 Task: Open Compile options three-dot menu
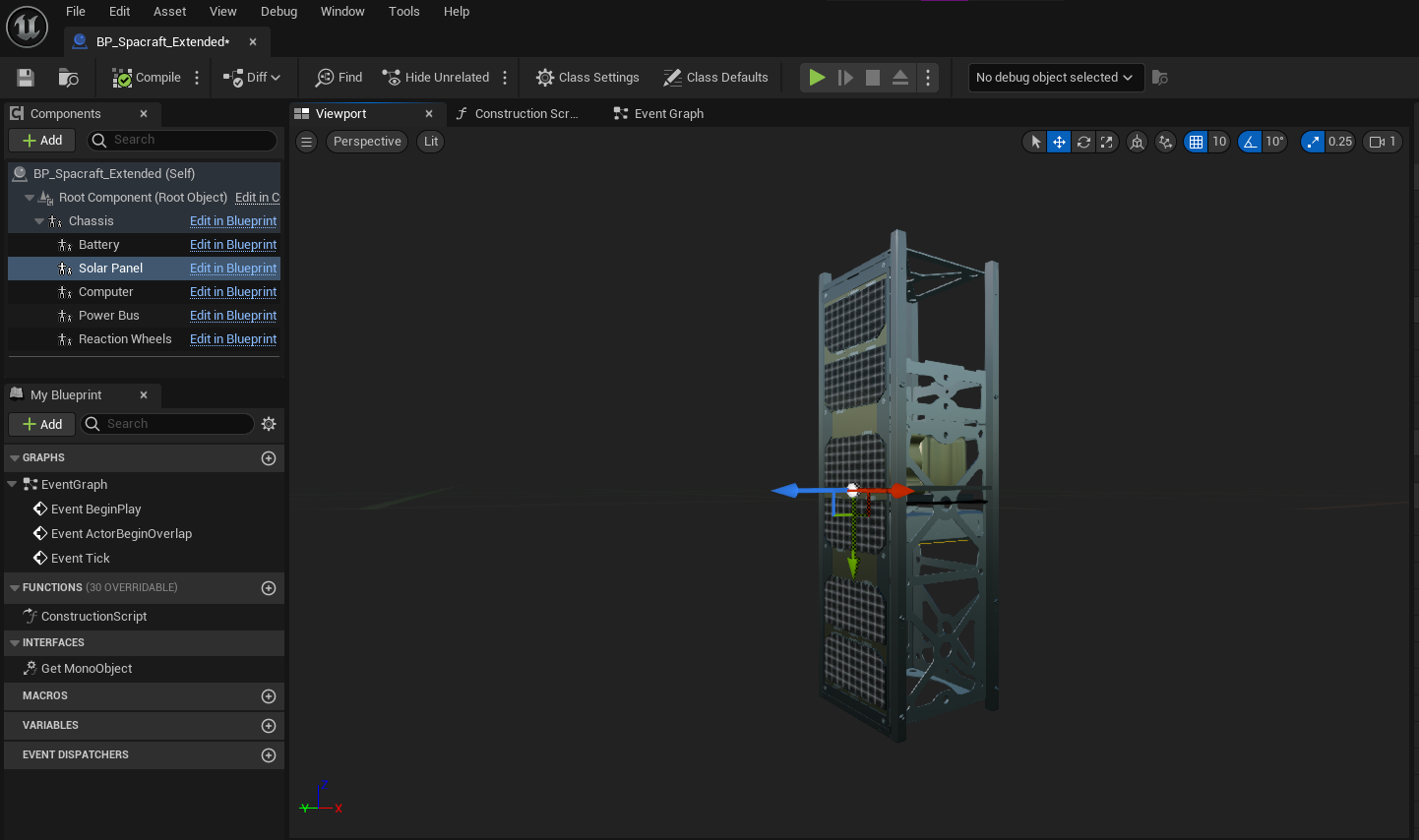tap(197, 78)
